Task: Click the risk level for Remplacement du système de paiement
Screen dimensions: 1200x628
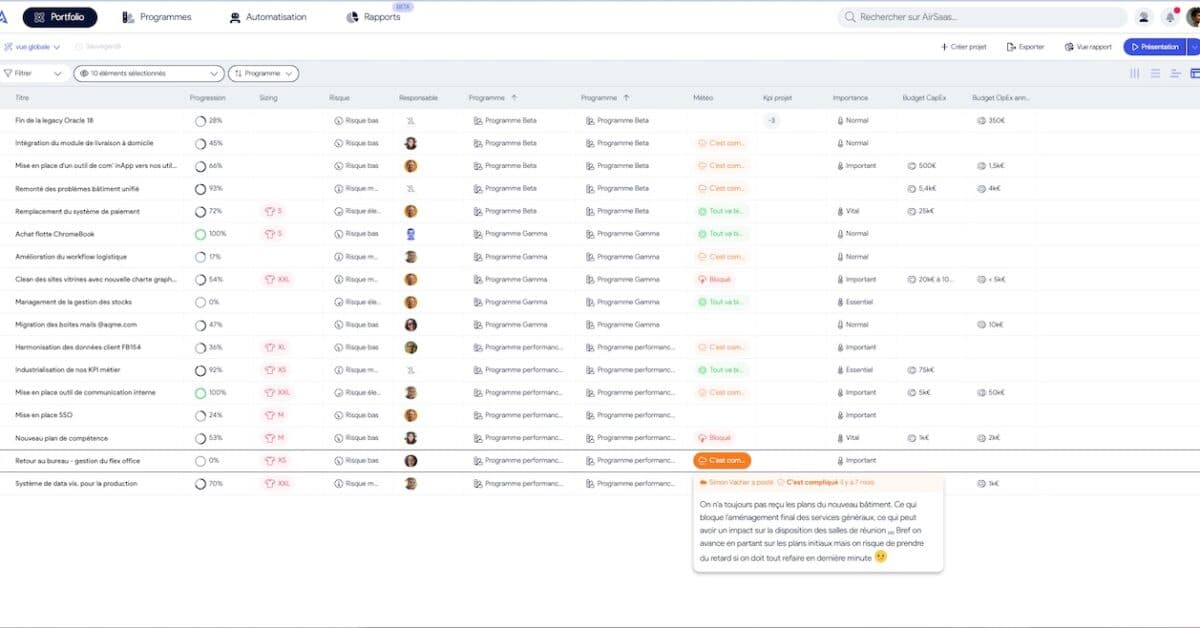Action: pos(357,211)
